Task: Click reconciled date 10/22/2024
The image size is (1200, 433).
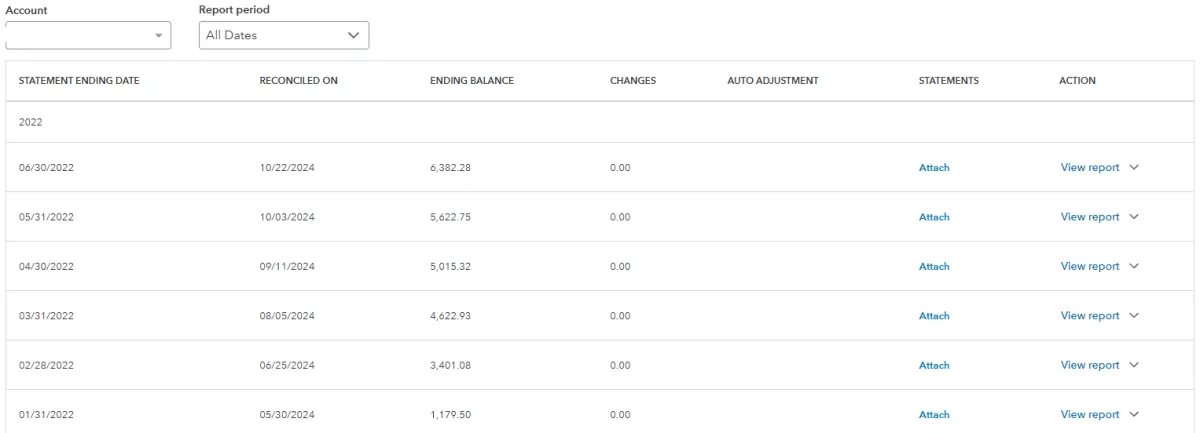Action: [287, 168]
